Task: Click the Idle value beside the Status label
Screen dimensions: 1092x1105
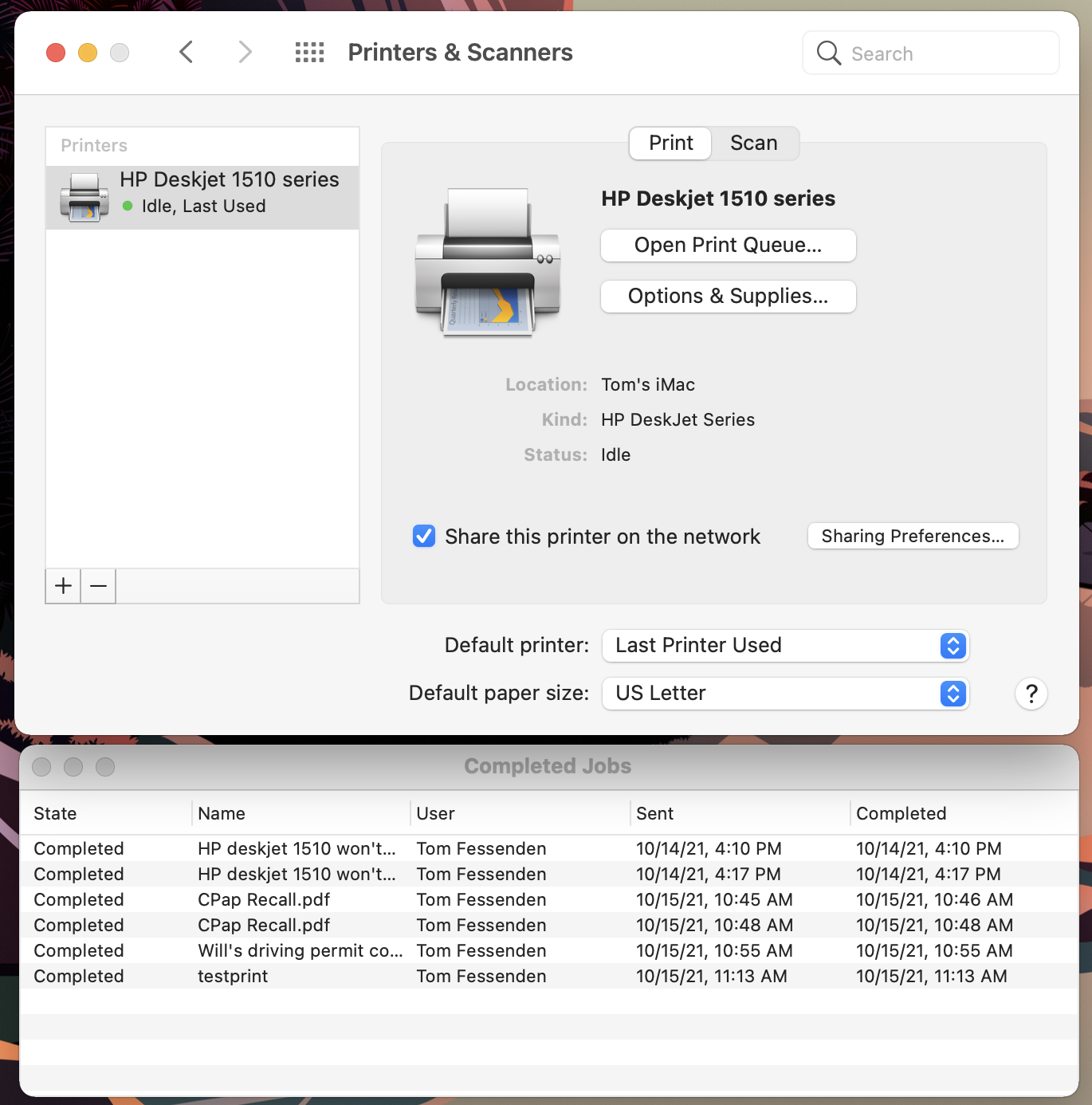Action: coord(615,455)
